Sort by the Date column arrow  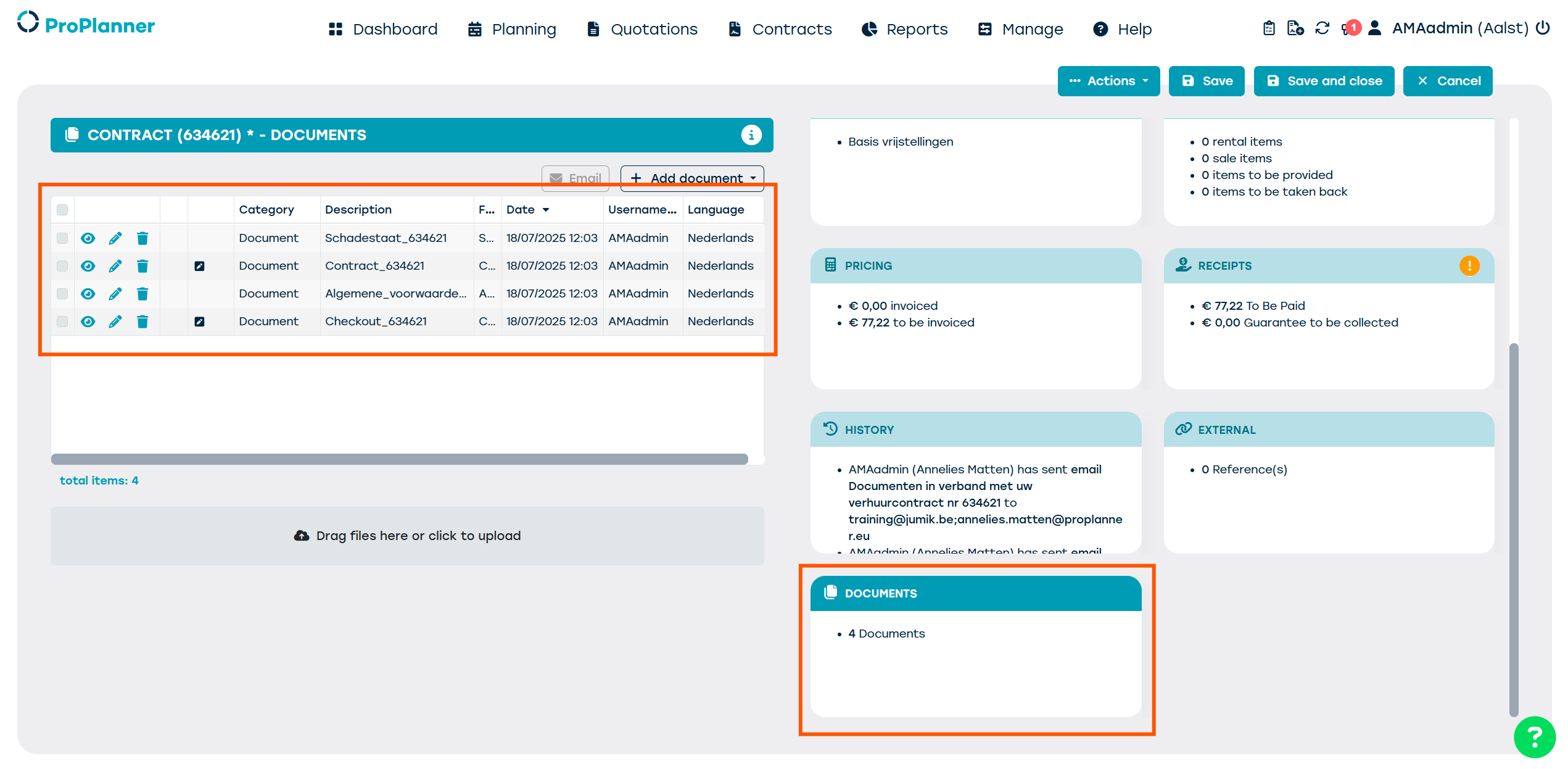coord(546,210)
